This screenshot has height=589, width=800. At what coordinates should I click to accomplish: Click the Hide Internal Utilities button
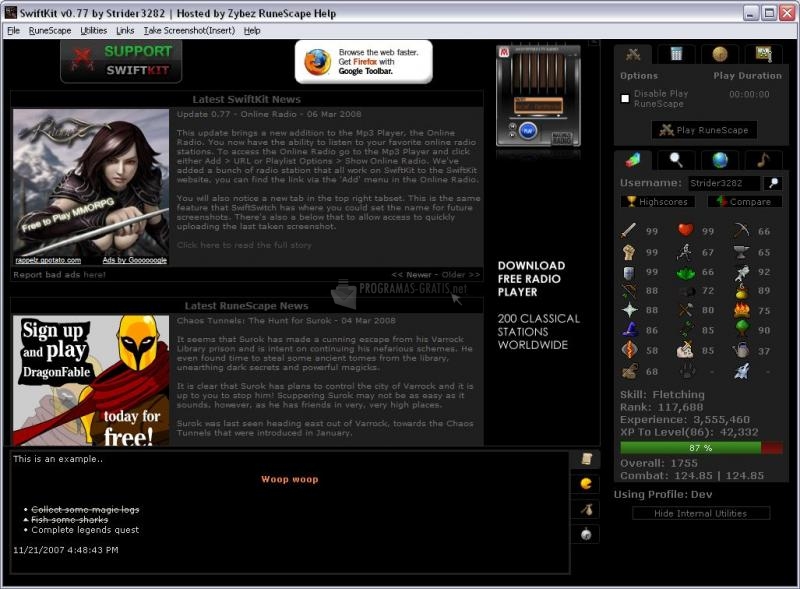701,513
